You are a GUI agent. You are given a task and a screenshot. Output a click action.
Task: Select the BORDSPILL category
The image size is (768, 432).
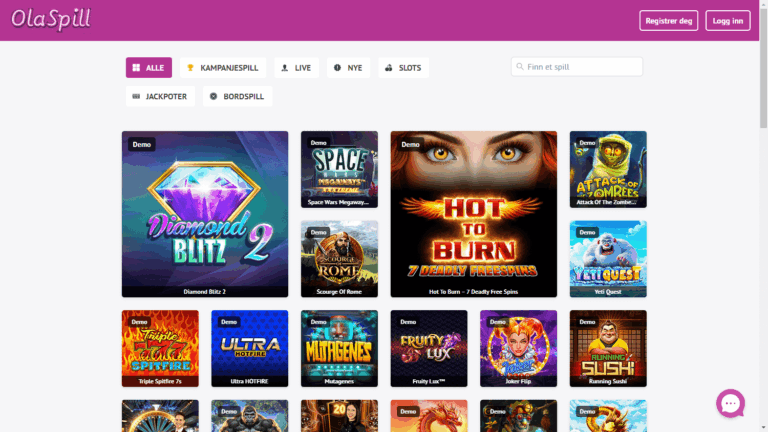pos(238,96)
